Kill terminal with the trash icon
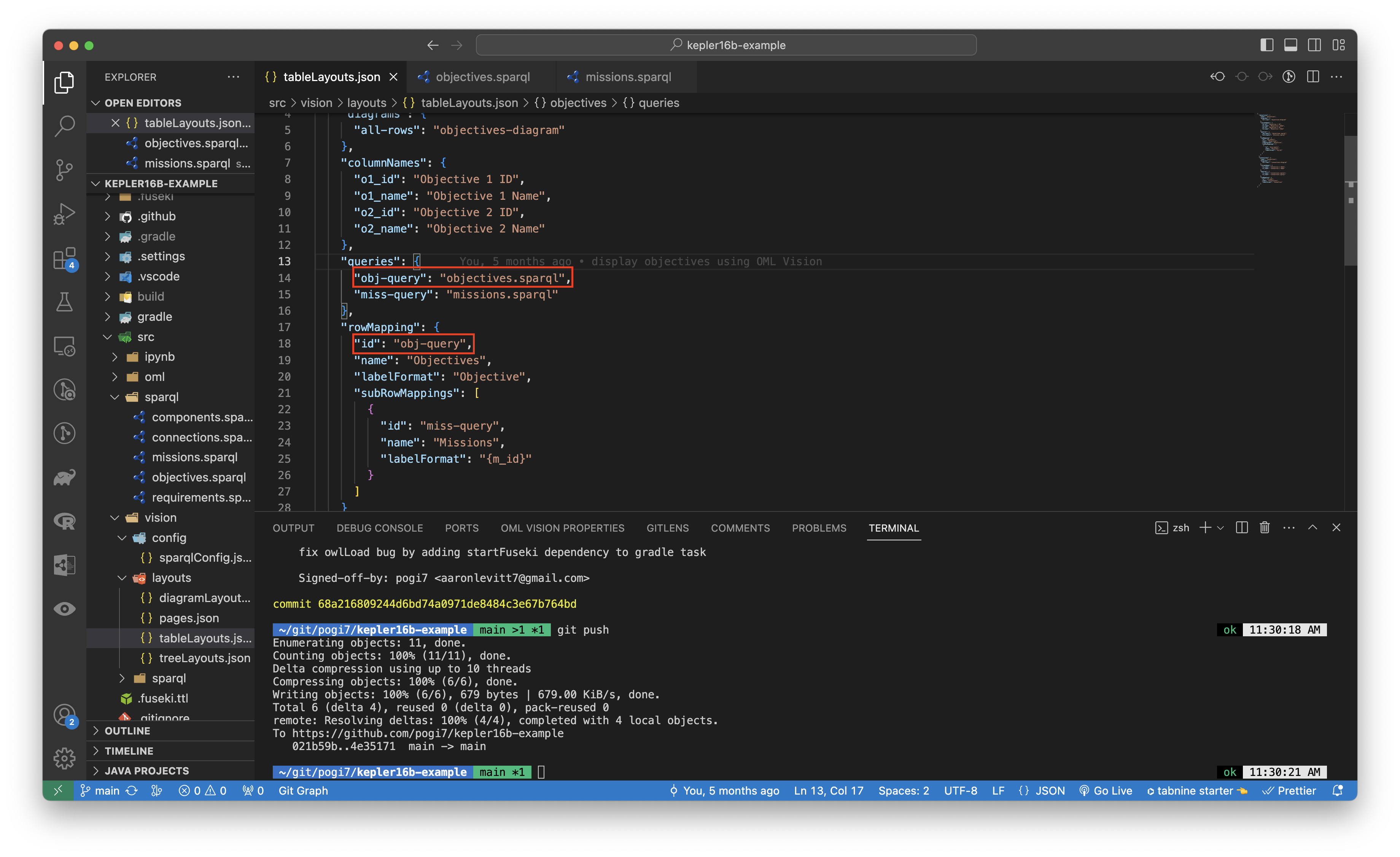This screenshot has width=1400, height=857. (1264, 527)
